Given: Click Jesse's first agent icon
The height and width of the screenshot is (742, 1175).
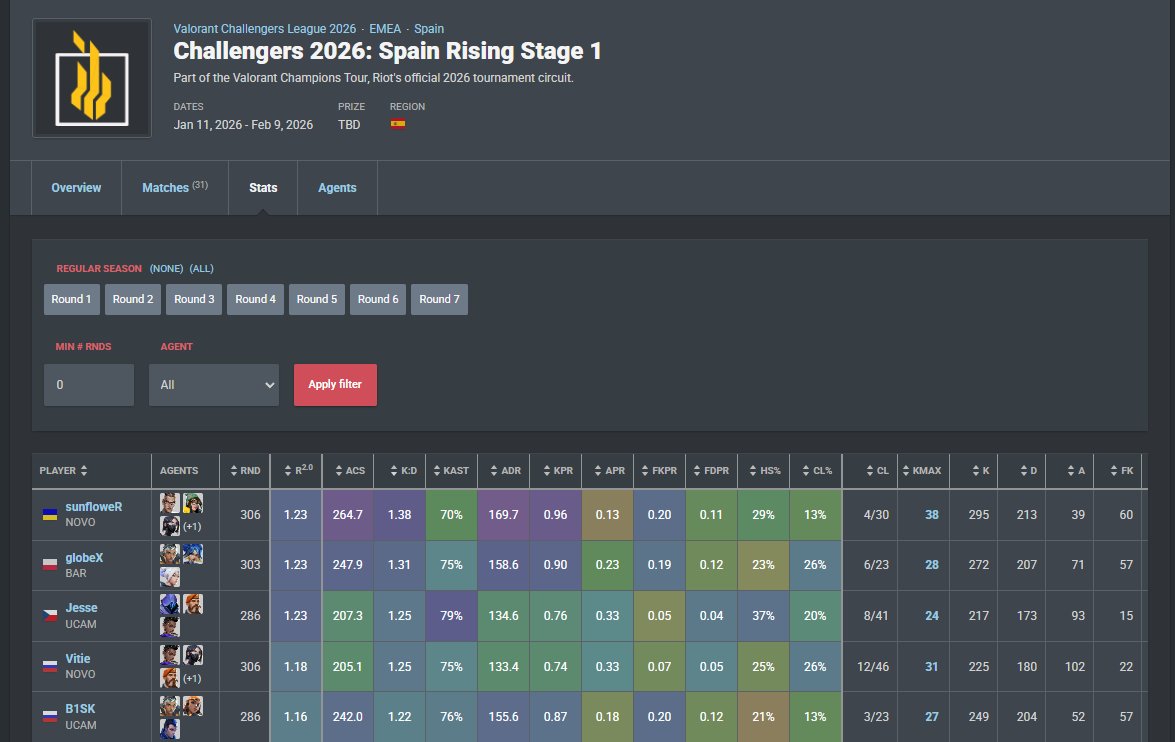Looking at the screenshot, I should point(170,604).
